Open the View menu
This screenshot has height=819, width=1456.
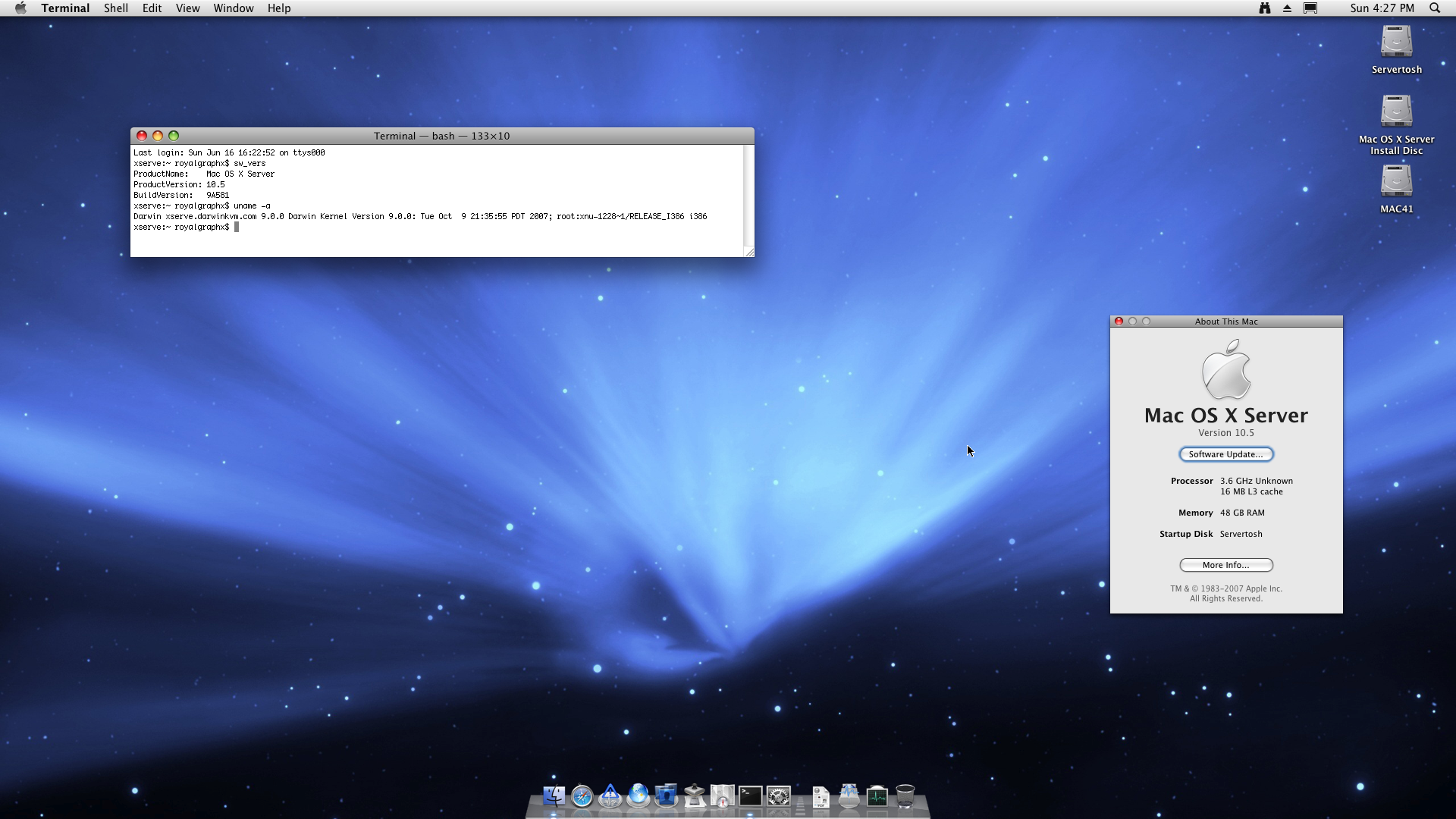(x=187, y=8)
